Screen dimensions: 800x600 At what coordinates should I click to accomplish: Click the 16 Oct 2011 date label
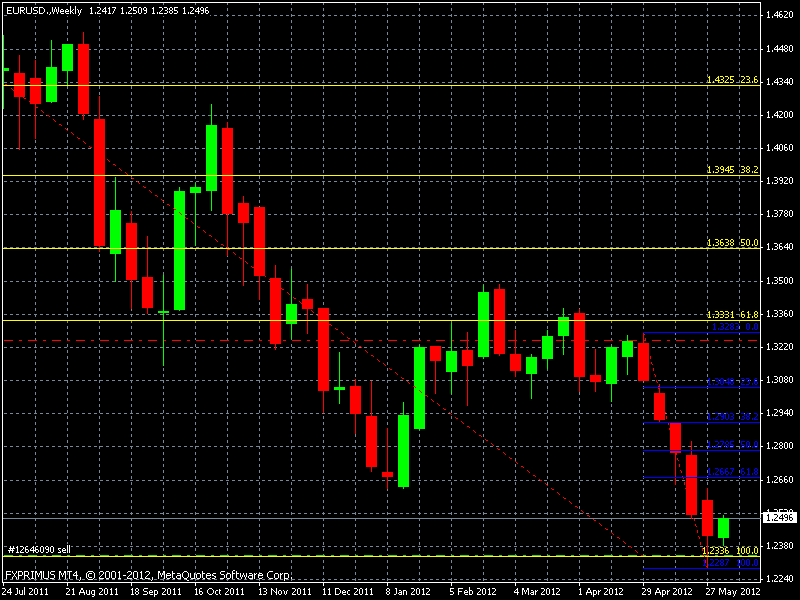(x=219, y=591)
